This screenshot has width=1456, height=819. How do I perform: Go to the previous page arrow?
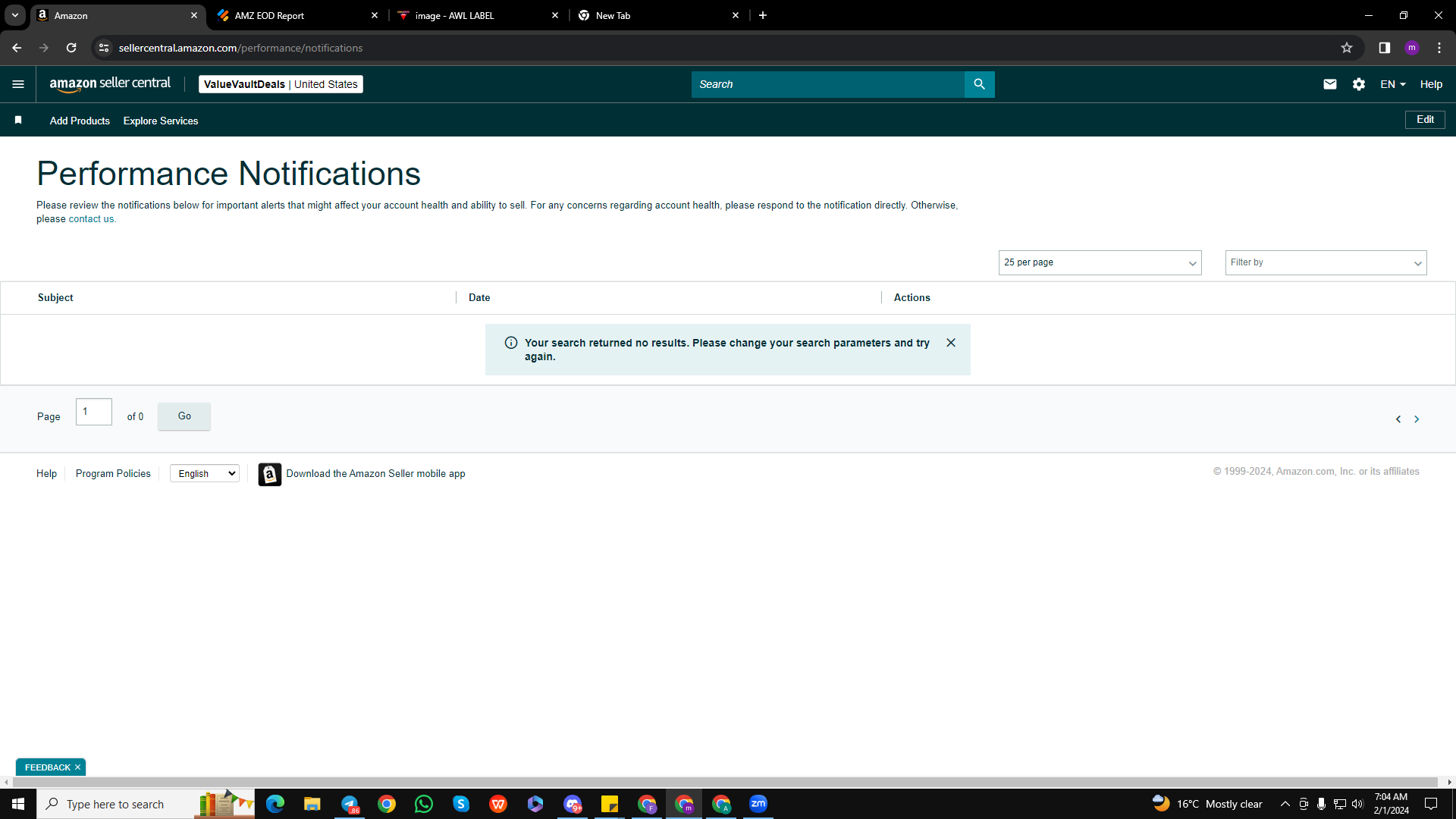[1398, 419]
